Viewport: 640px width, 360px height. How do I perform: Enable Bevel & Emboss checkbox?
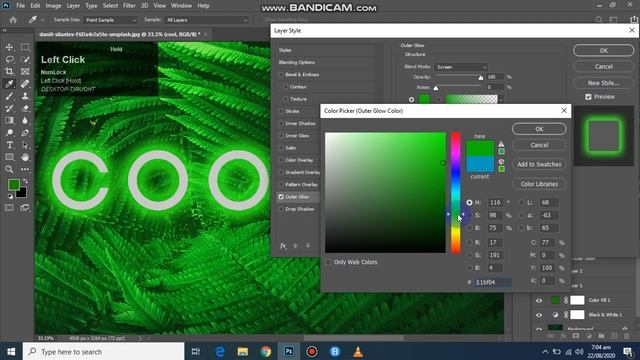point(281,75)
